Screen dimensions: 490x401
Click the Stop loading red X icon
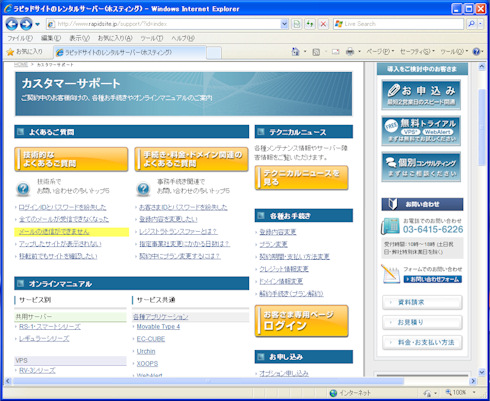pos(323,24)
